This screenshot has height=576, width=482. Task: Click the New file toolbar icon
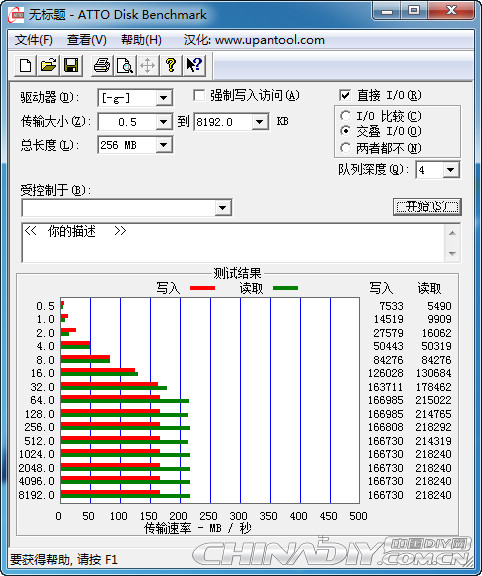pyautogui.click(x=25, y=65)
